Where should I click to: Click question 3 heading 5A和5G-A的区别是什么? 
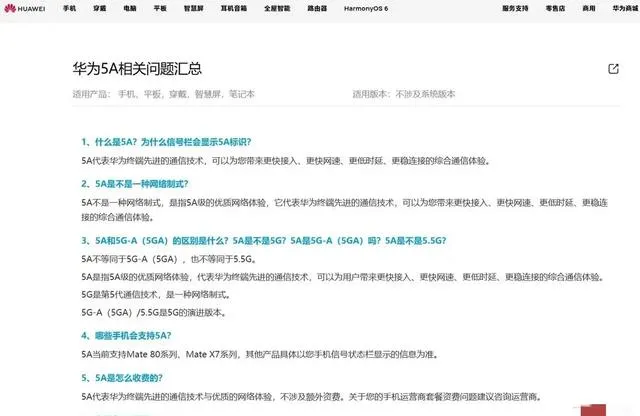pyautogui.click(x=264, y=241)
